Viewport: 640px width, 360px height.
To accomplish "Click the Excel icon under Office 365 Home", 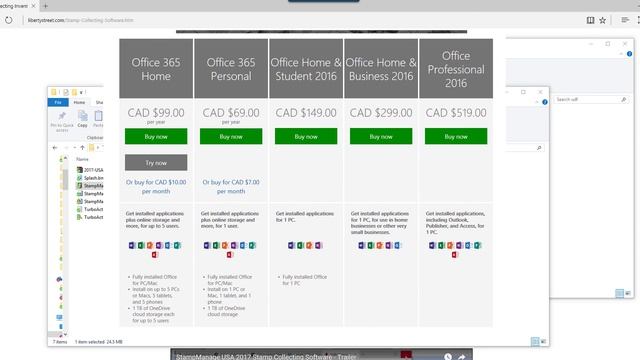I will coord(141,245).
